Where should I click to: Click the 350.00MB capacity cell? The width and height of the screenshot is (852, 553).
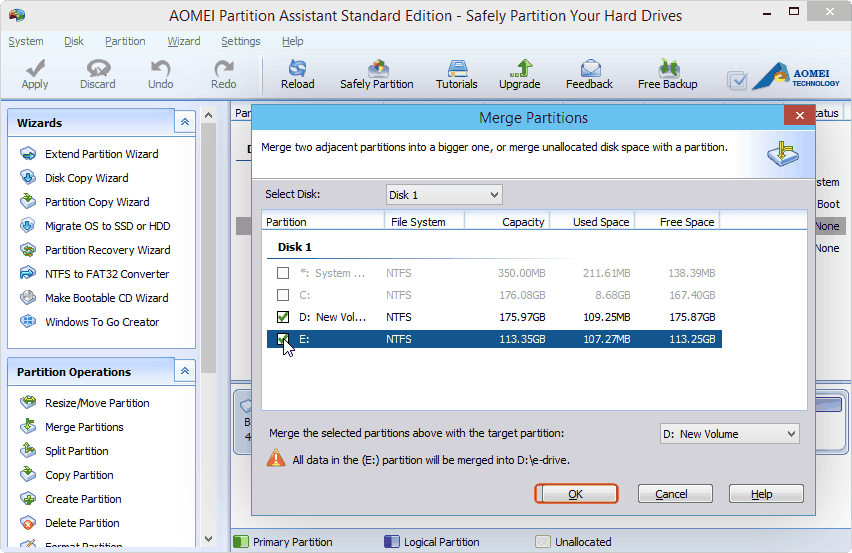[522, 273]
